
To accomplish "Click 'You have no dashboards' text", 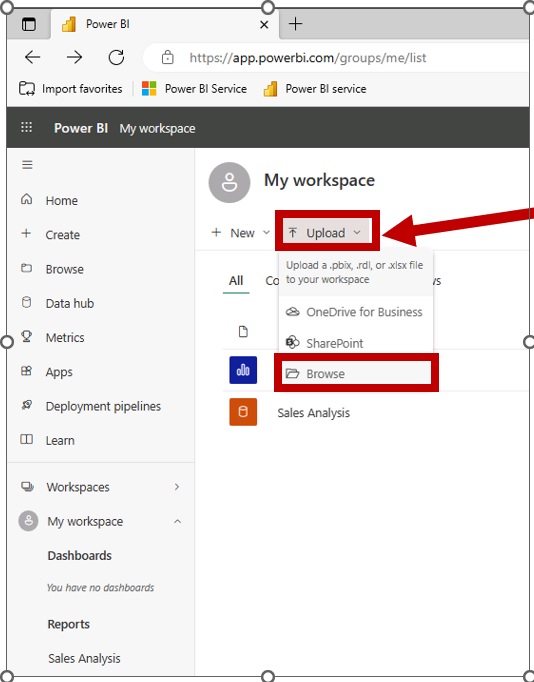I will coord(100,588).
